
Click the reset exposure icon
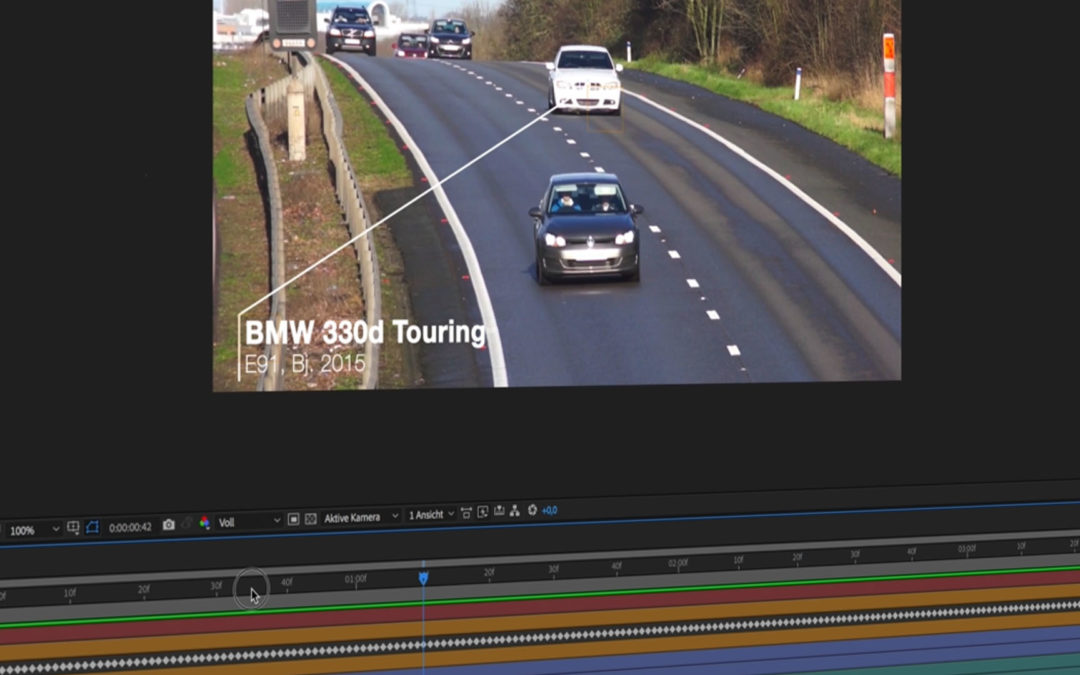click(532, 510)
